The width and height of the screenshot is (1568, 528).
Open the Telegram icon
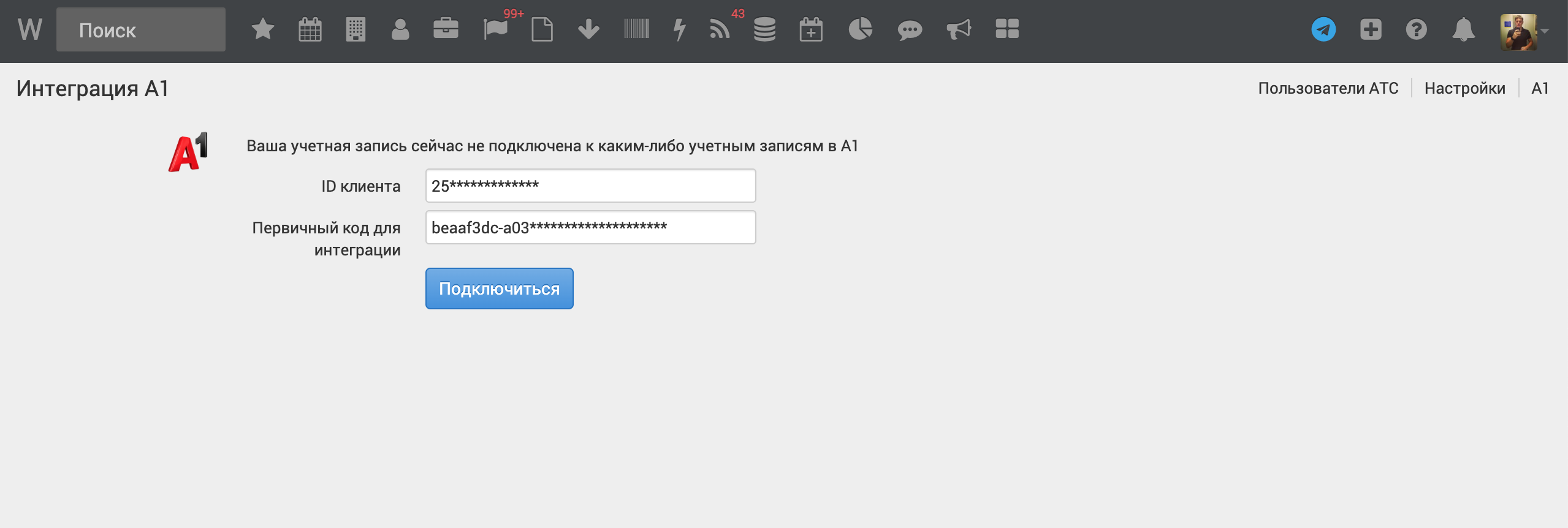click(1323, 29)
